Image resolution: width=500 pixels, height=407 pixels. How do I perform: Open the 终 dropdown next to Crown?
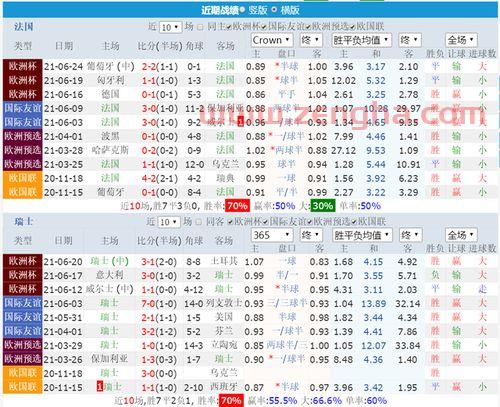(x=311, y=40)
